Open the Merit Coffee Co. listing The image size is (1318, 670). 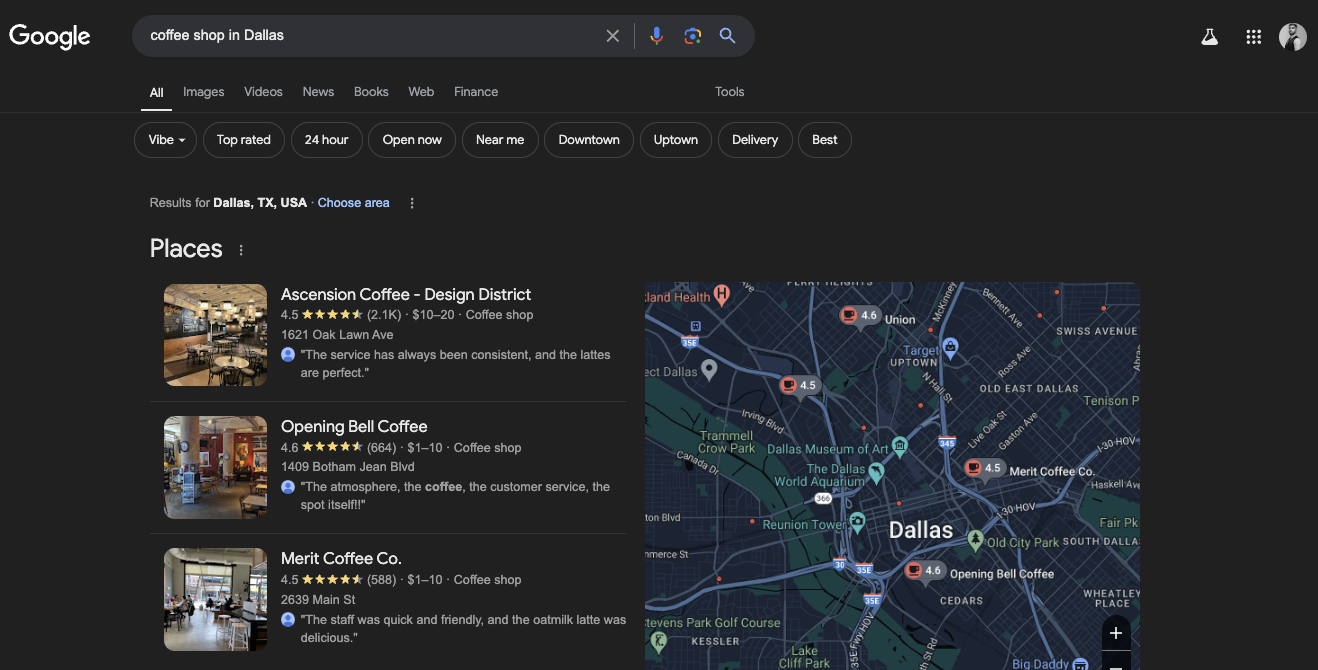tap(341, 559)
